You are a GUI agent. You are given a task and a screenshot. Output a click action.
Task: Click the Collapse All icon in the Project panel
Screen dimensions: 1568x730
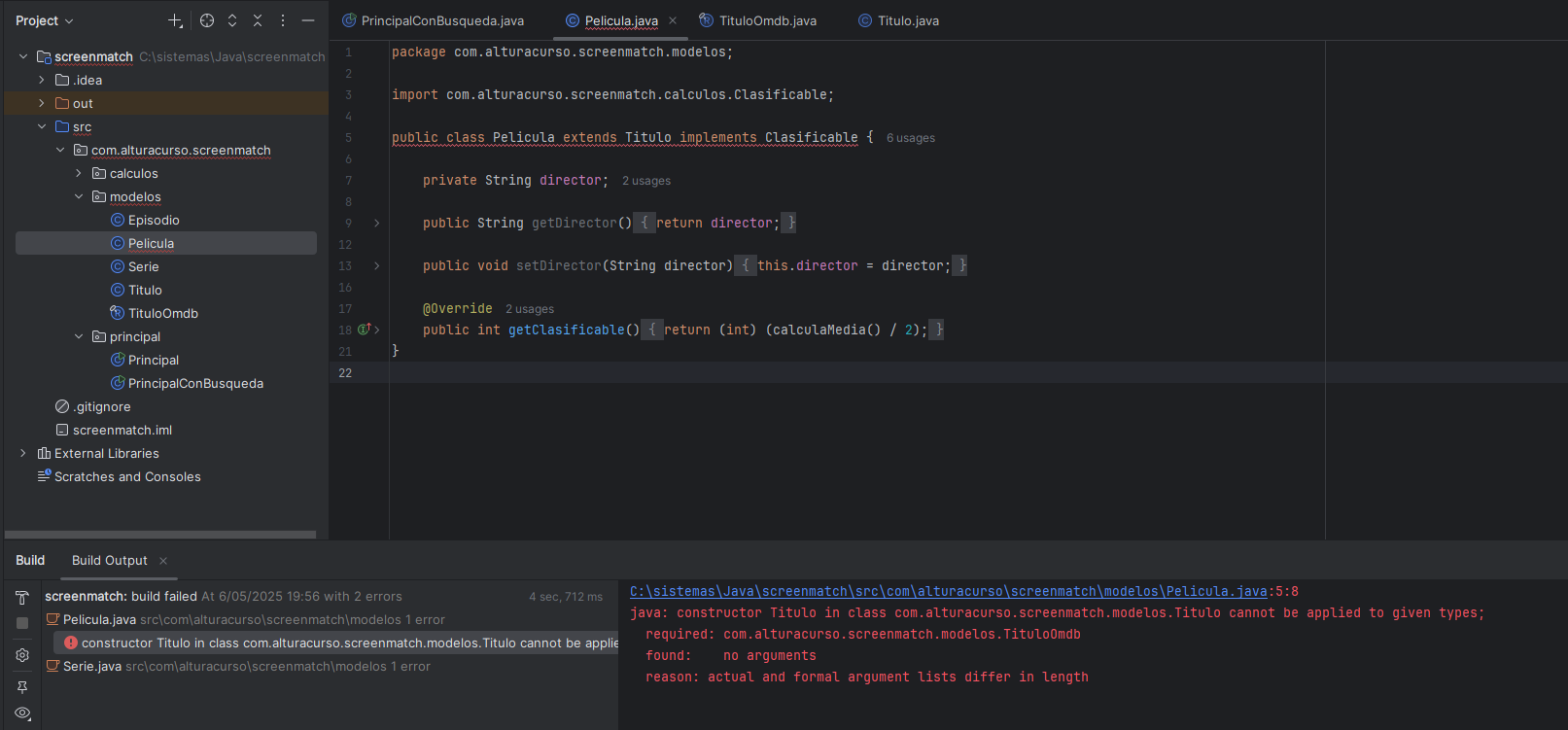coord(258,20)
